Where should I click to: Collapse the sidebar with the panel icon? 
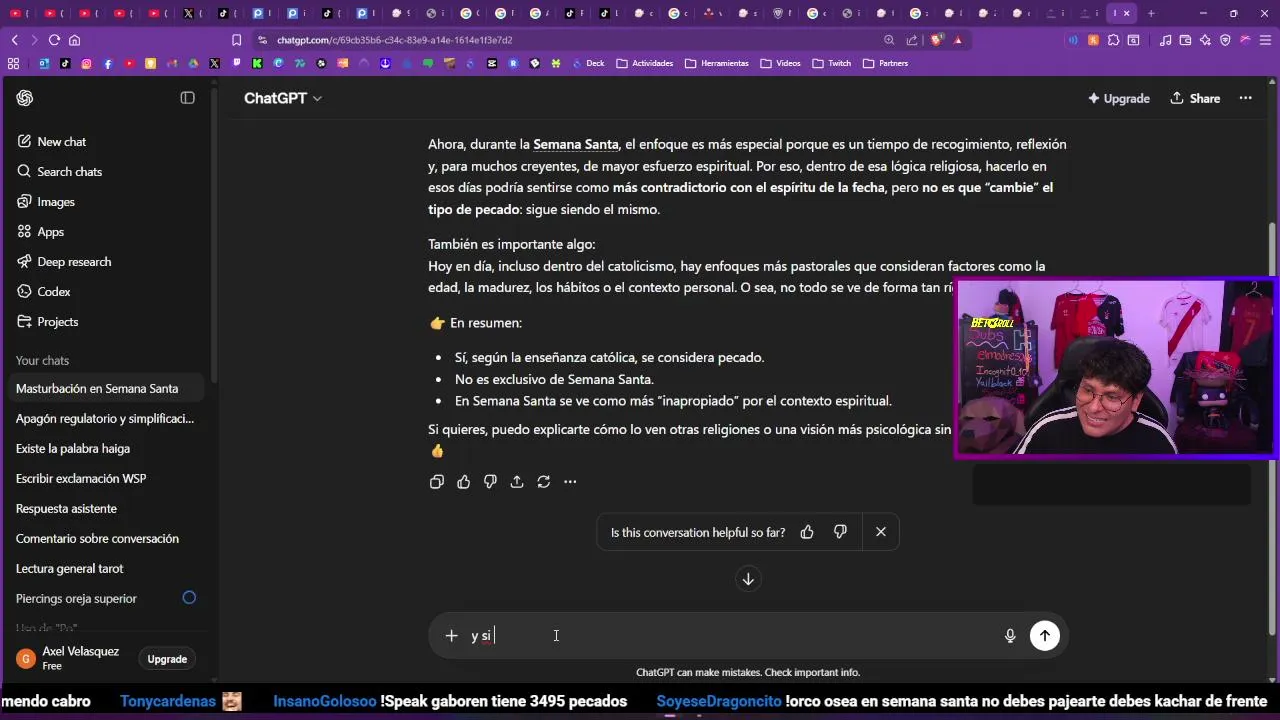coord(187,98)
